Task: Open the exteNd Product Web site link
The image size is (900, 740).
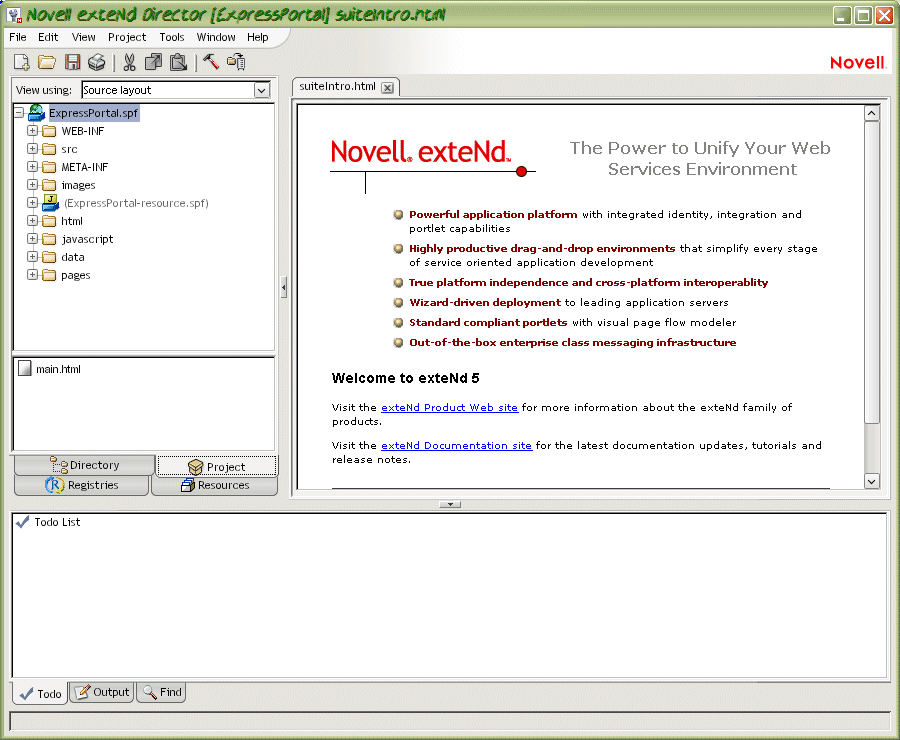Action: pyautogui.click(x=449, y=408)
